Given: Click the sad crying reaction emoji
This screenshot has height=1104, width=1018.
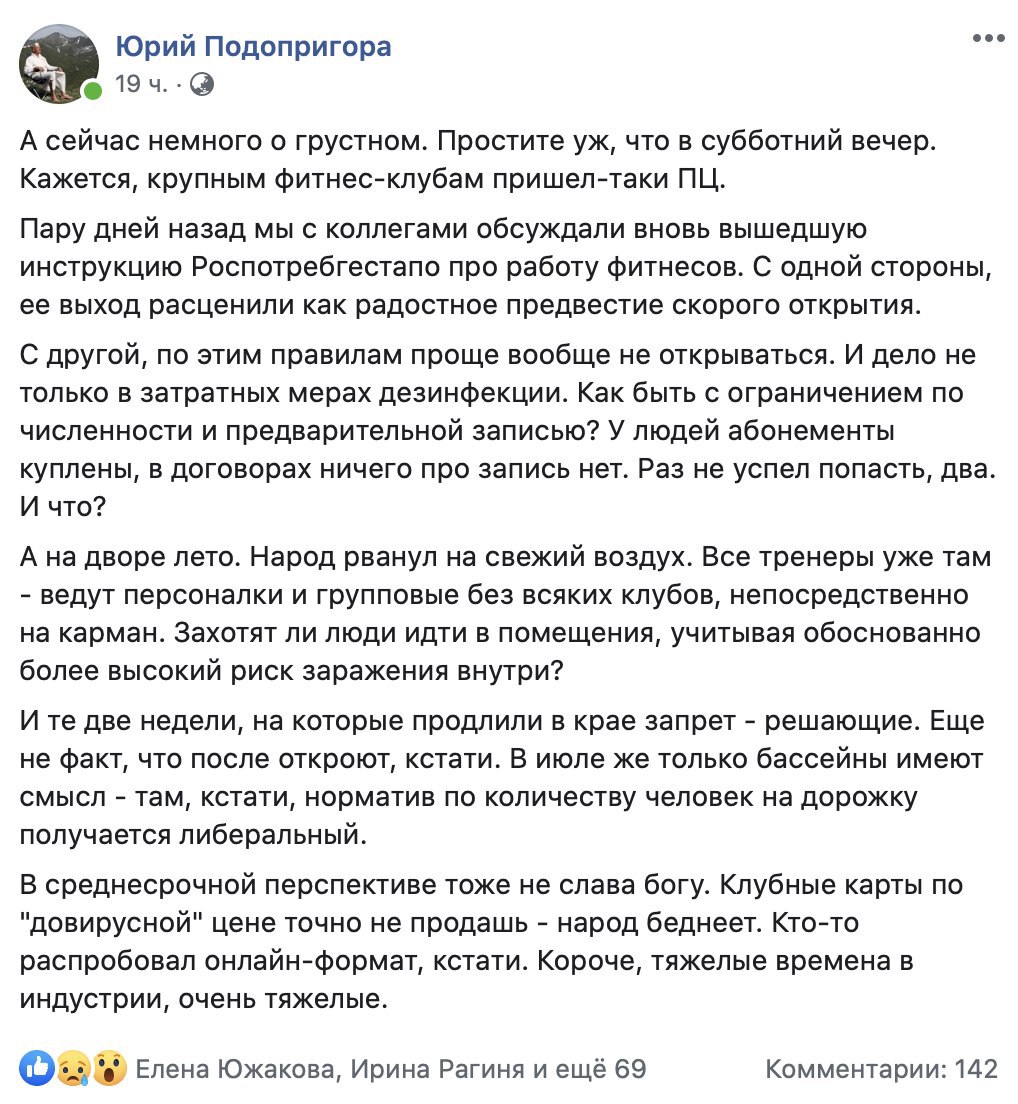Looking at the screenshot, I should point(76,1068).
